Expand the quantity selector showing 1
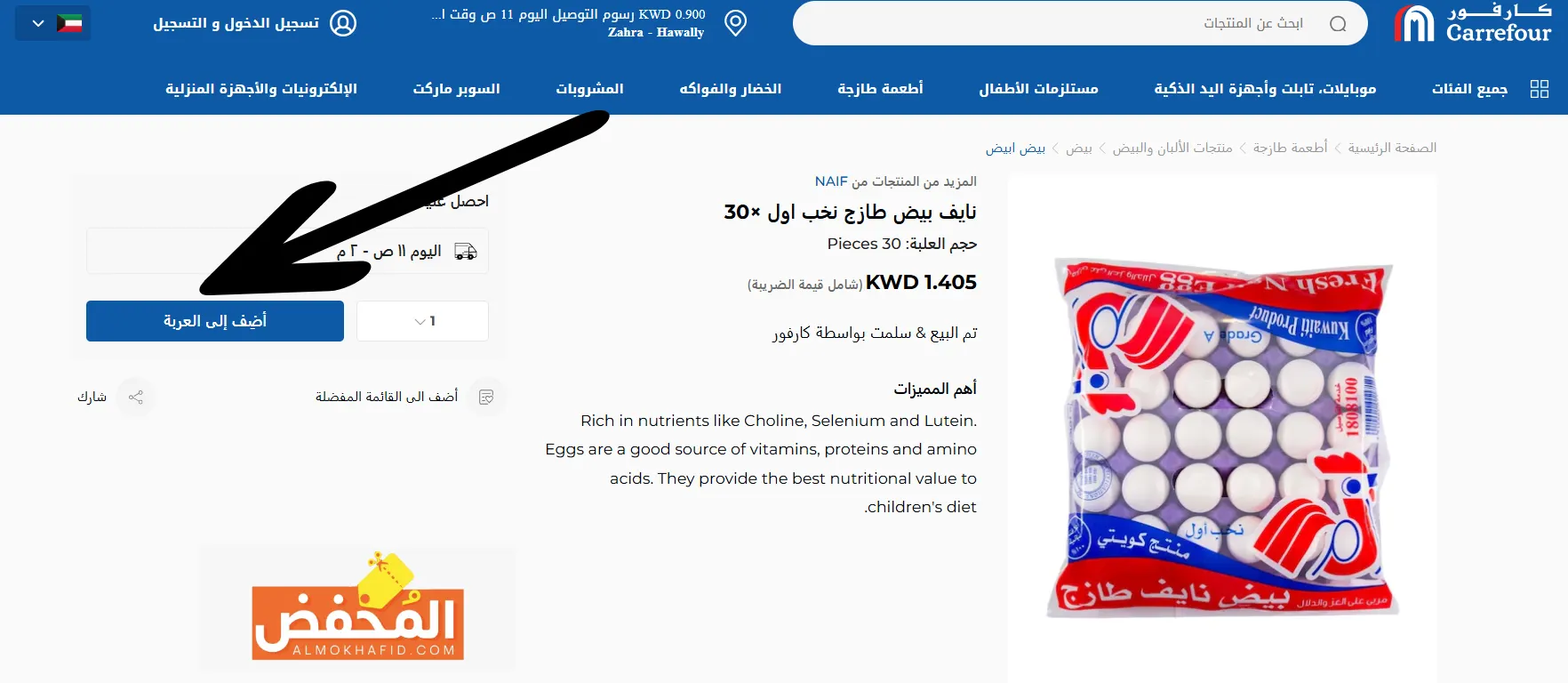This screenshot has width=1568, height=683. [x=422, y=321]
